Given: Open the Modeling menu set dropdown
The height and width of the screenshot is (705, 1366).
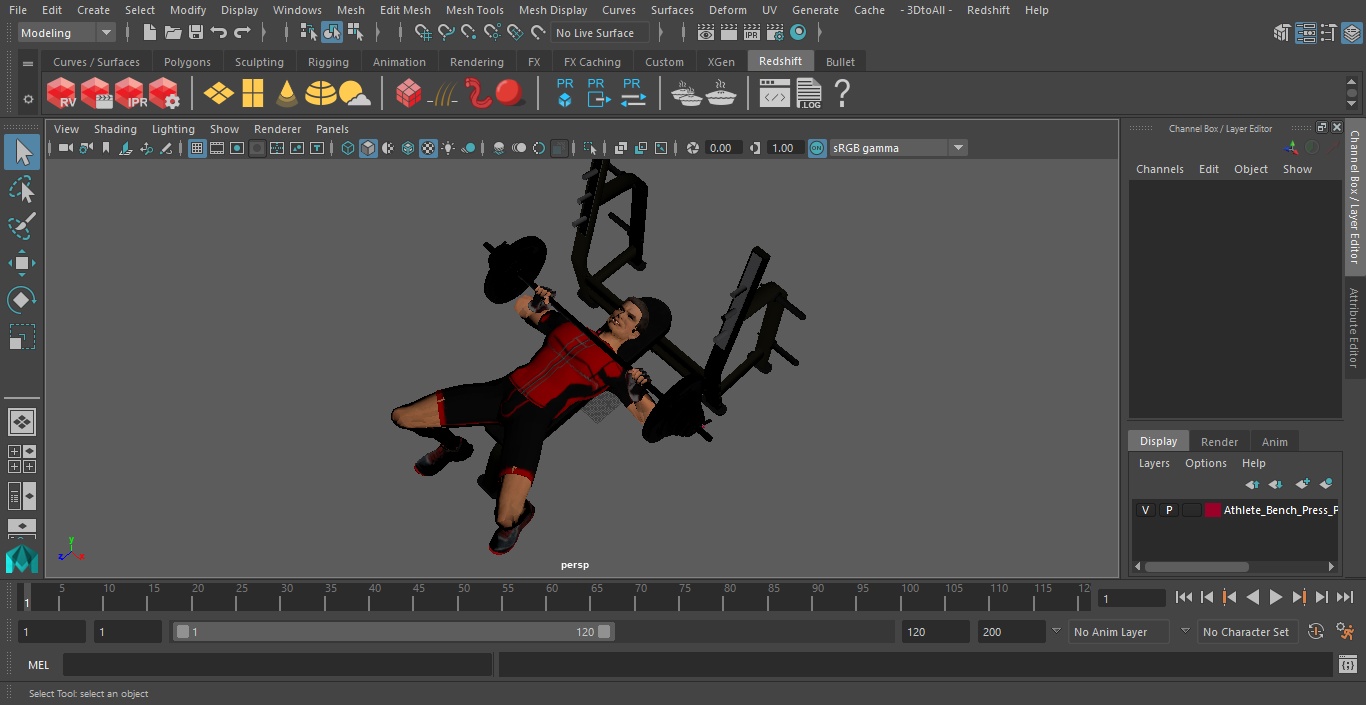Looking at the screenshot, I should coord(67,33).
